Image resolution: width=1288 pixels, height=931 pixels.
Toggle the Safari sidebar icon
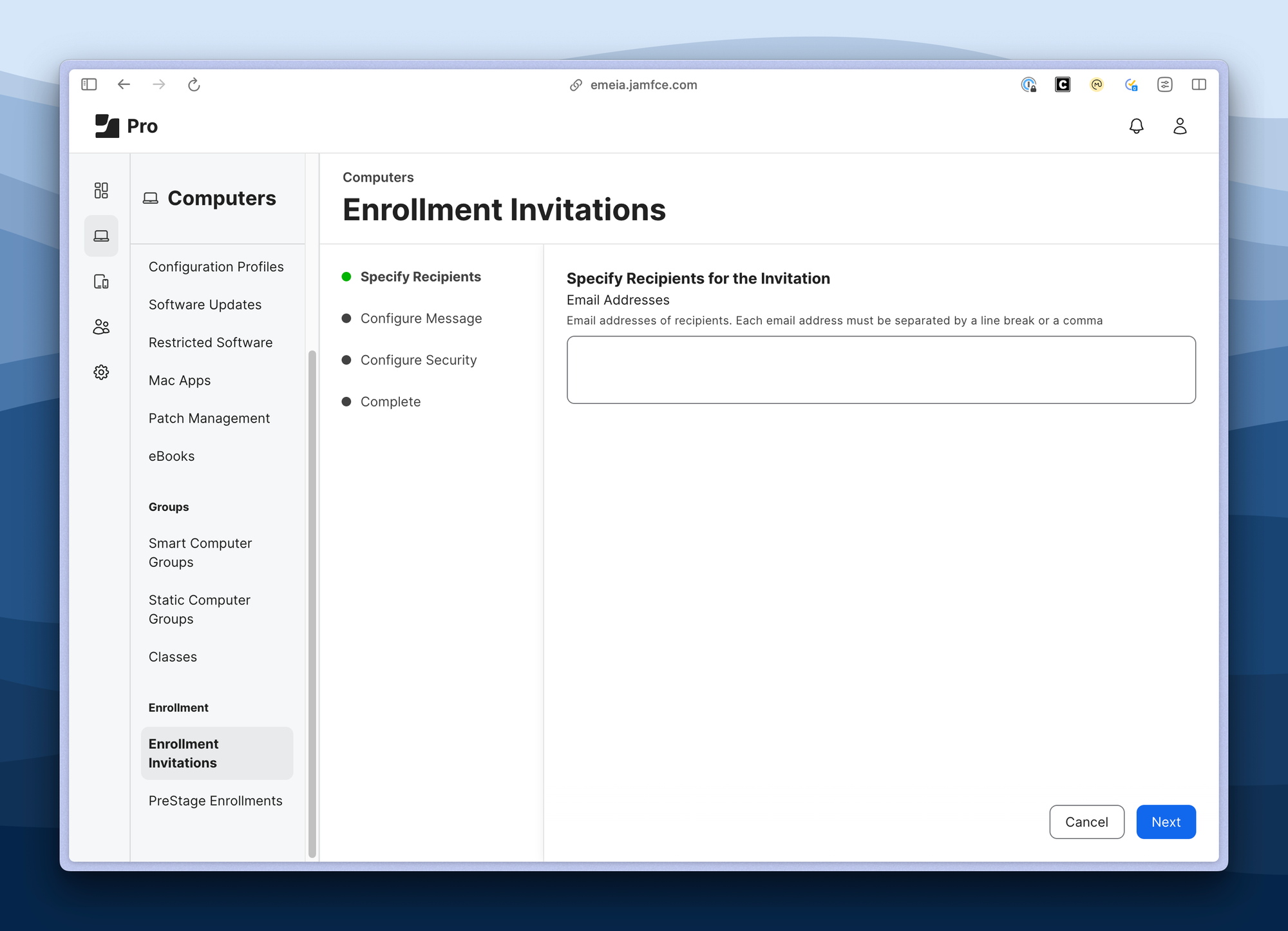tap(89, 84)
